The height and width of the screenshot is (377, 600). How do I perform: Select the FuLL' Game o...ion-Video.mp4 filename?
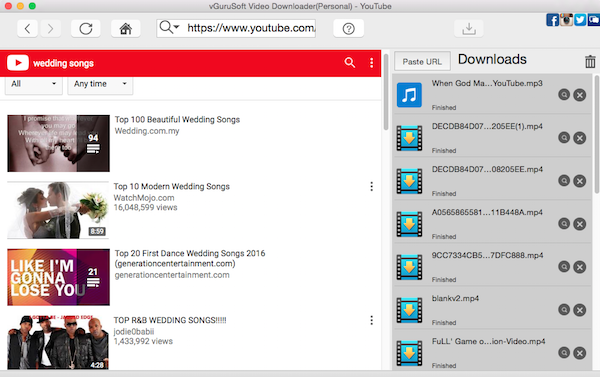pyautogui.click(x=488, y=341)
